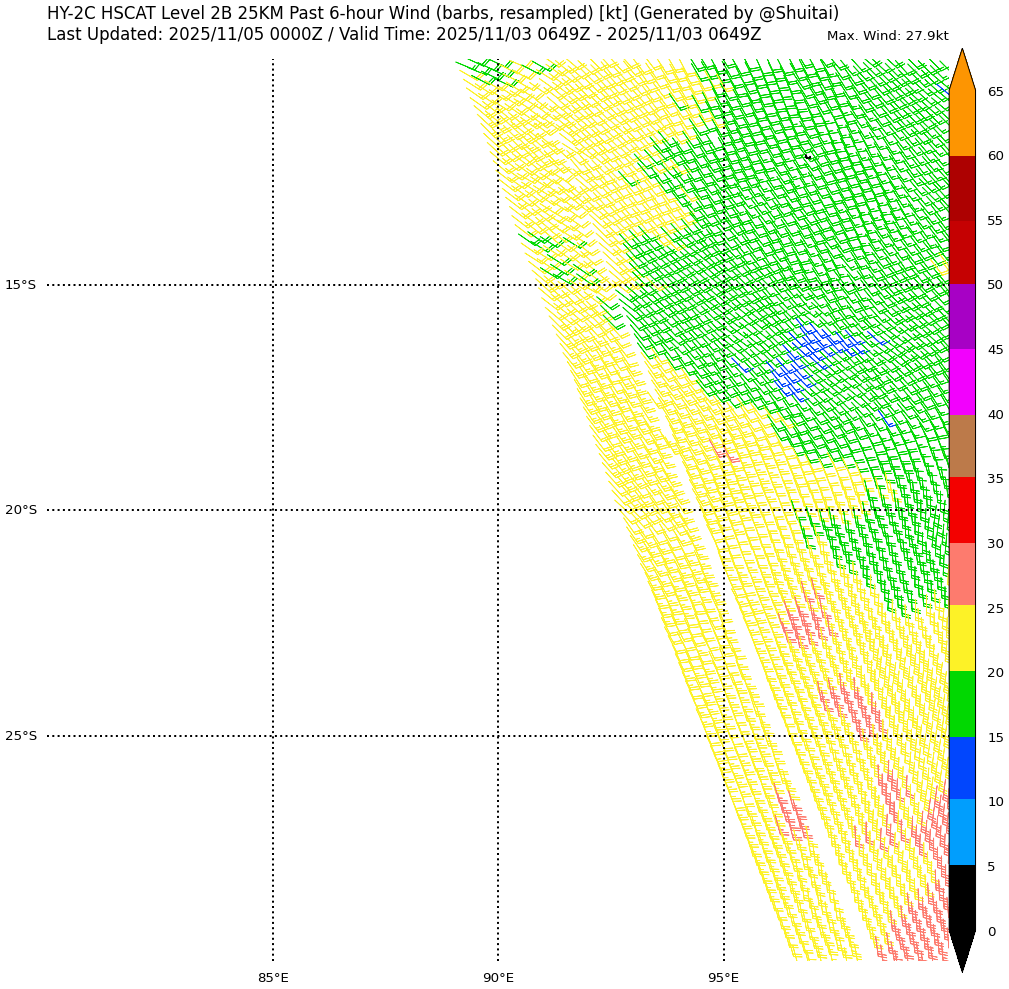Click the 50 tick label on colorbar
Image resolution: width=1009 pixels, height=989 pixels.
click(995, 285)
